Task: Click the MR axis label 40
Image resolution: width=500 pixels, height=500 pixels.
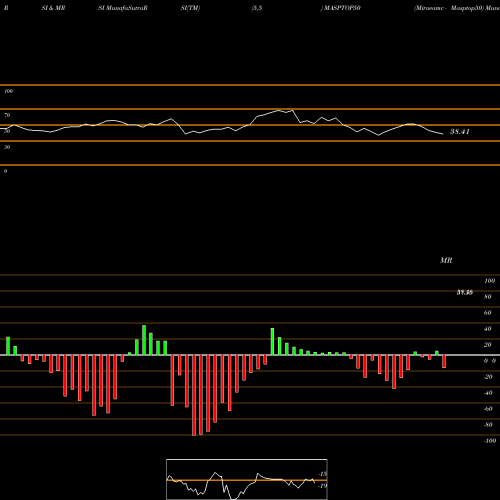Action: pos(488,329)
